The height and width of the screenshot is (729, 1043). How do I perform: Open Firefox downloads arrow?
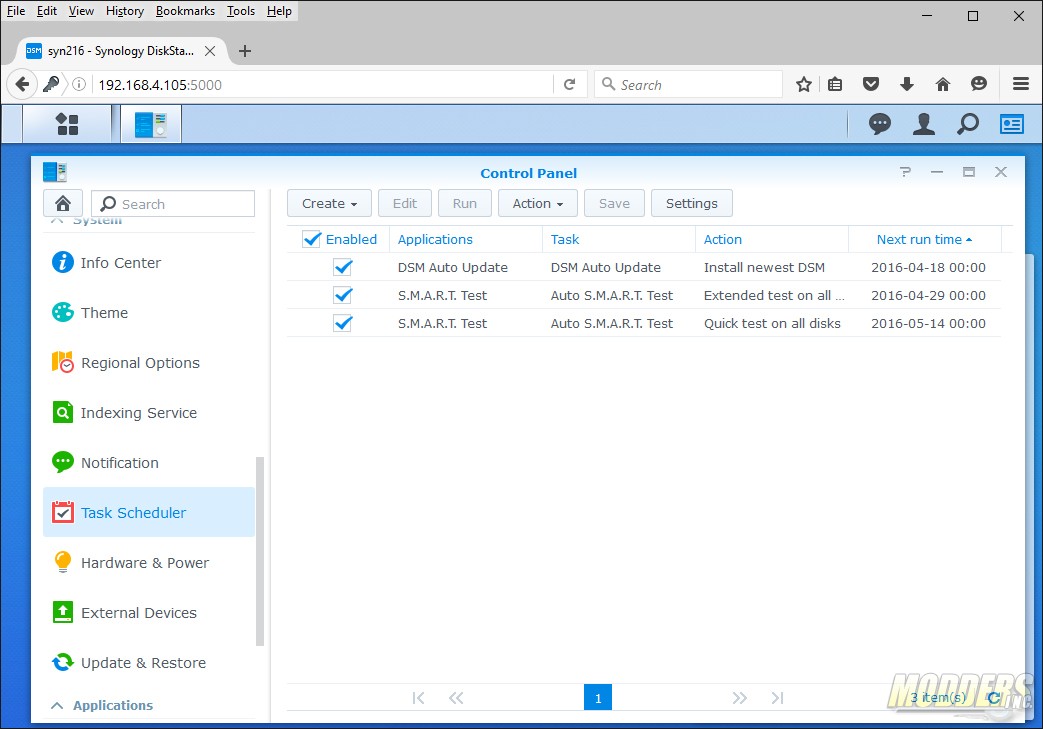pyautogui.click(x=907, y=84)
